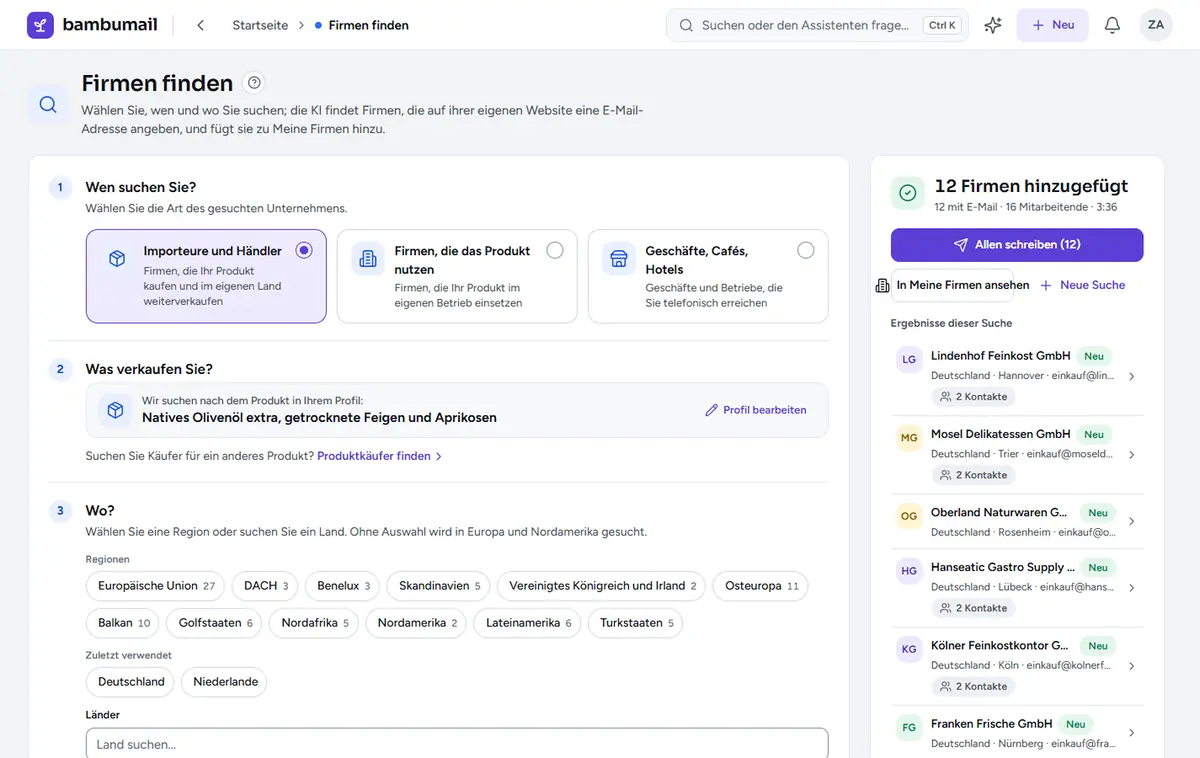Select the recently used Niederlande chip
Image resolution: width=1200 pixels, height=758 pixels.
click(x=225, y=682)
